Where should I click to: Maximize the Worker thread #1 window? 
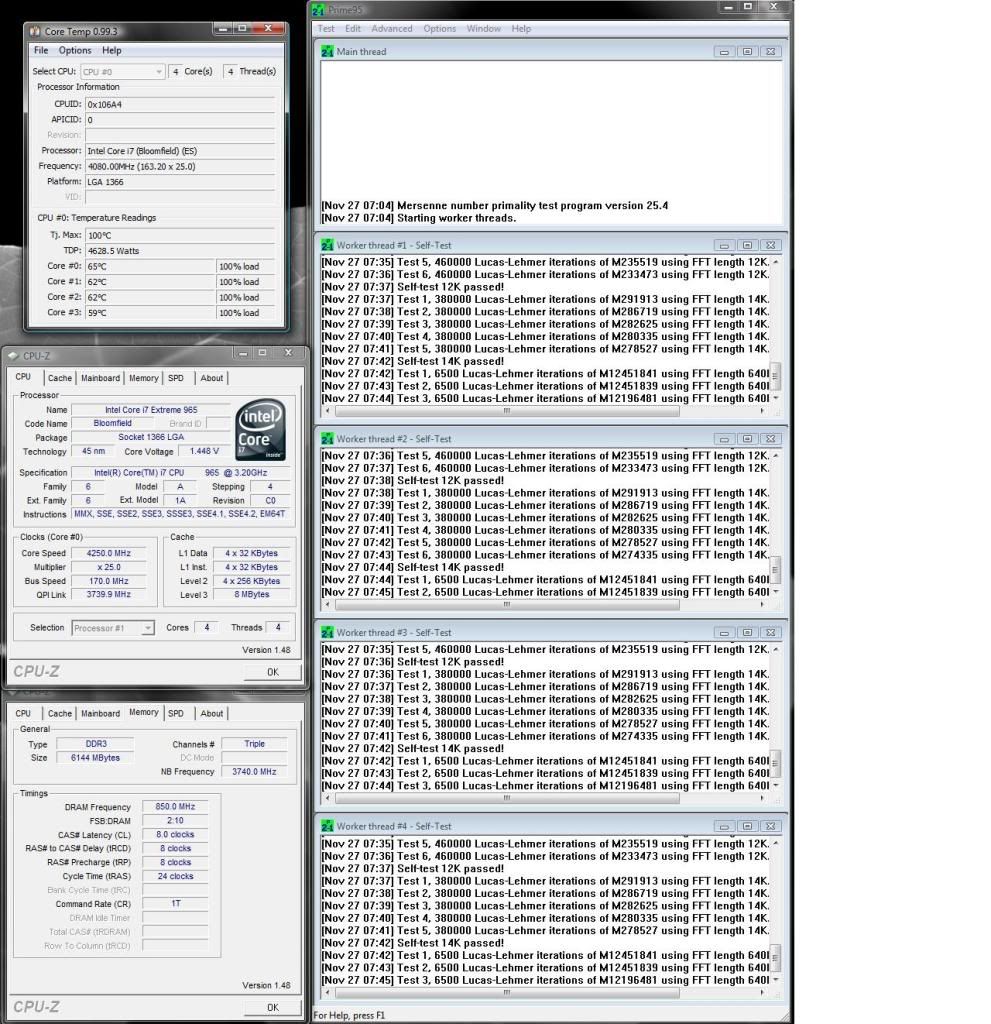[x=747, y=246]
